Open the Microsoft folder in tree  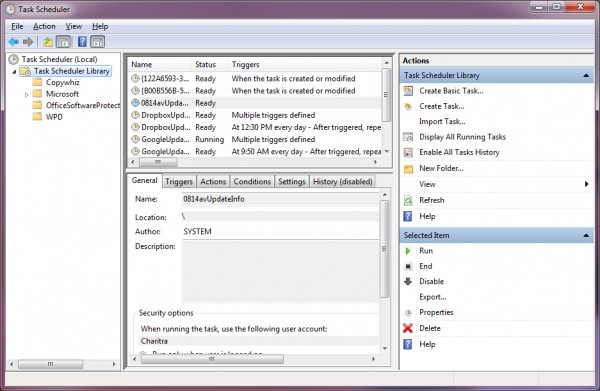[62, 94]
